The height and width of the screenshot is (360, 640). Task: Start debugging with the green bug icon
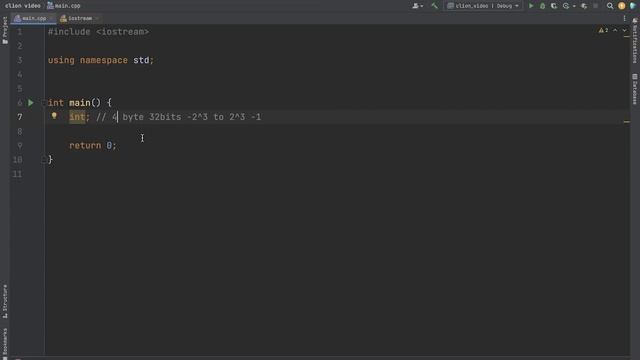(x=542, y=6)
